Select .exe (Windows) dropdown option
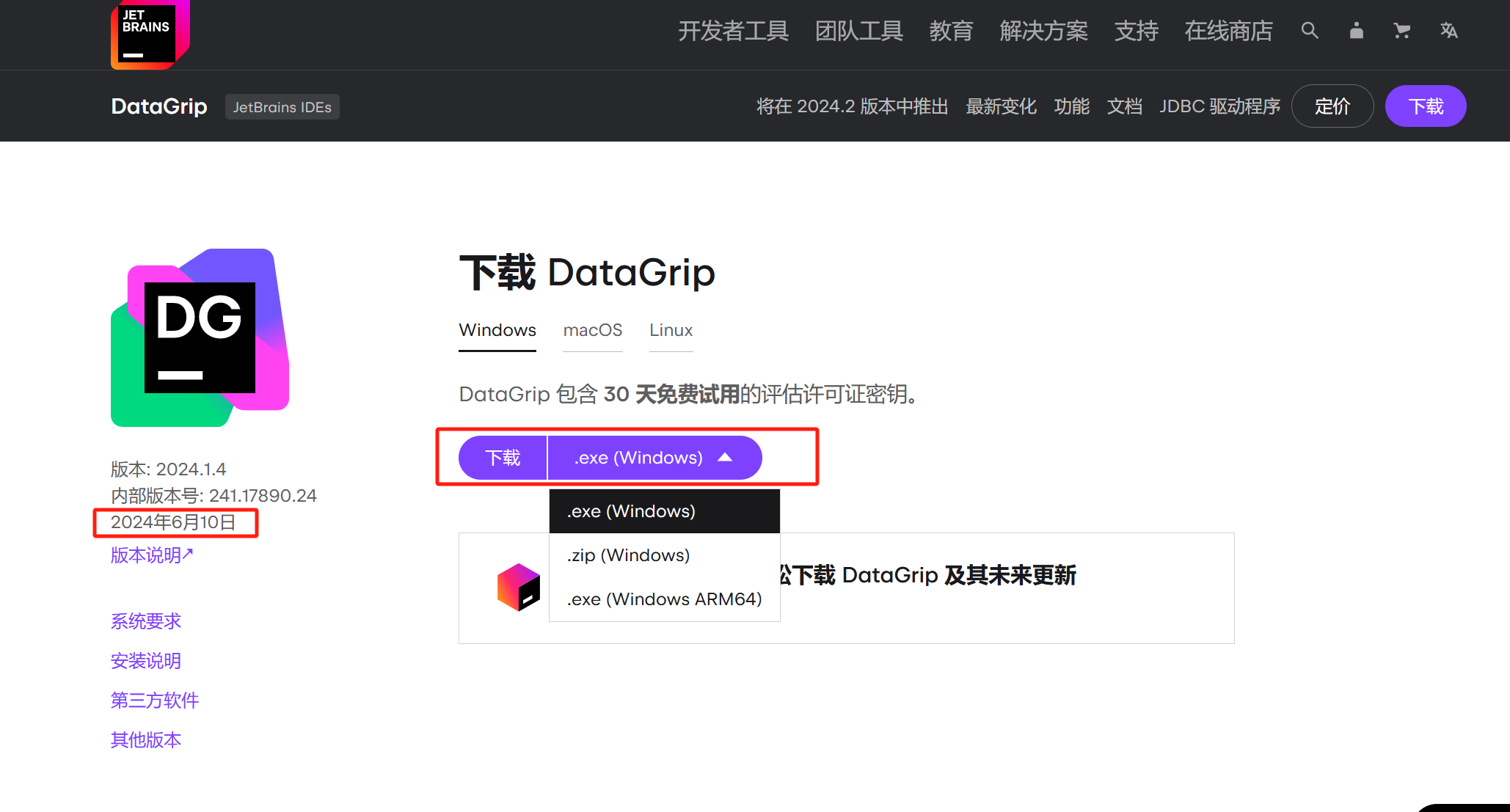 tap(664, 511)
